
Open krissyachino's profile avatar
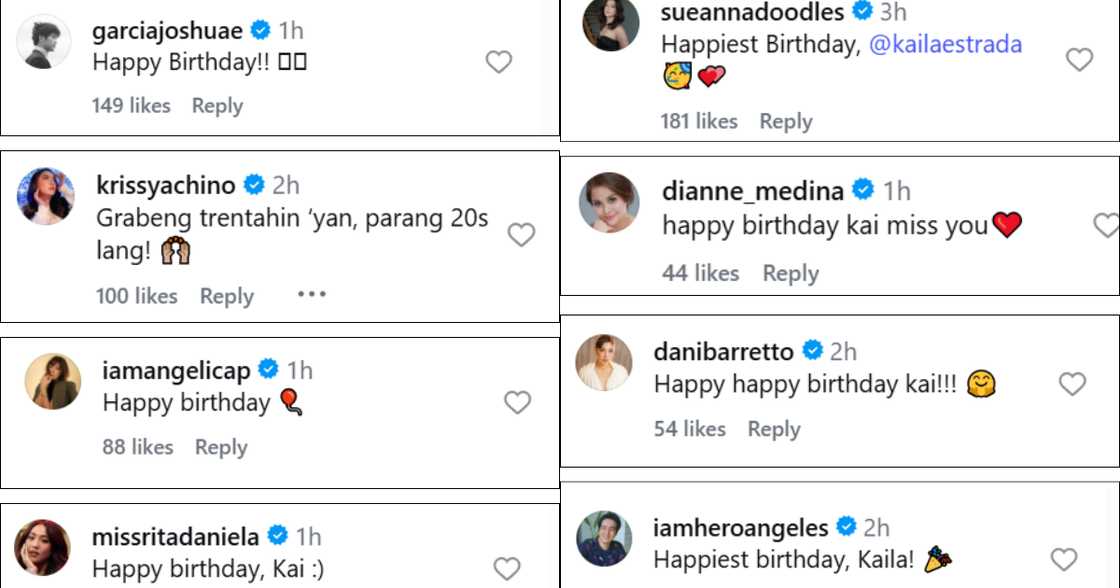point(46,196)
